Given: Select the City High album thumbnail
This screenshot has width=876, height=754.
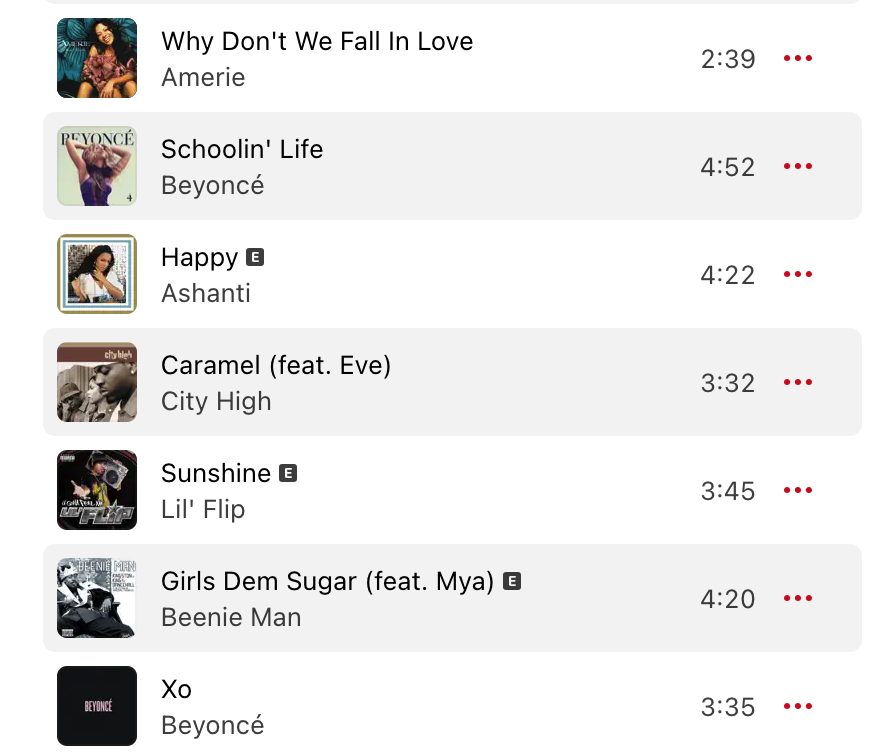Looking at the screenshot, I should click(x=97, y=382).
